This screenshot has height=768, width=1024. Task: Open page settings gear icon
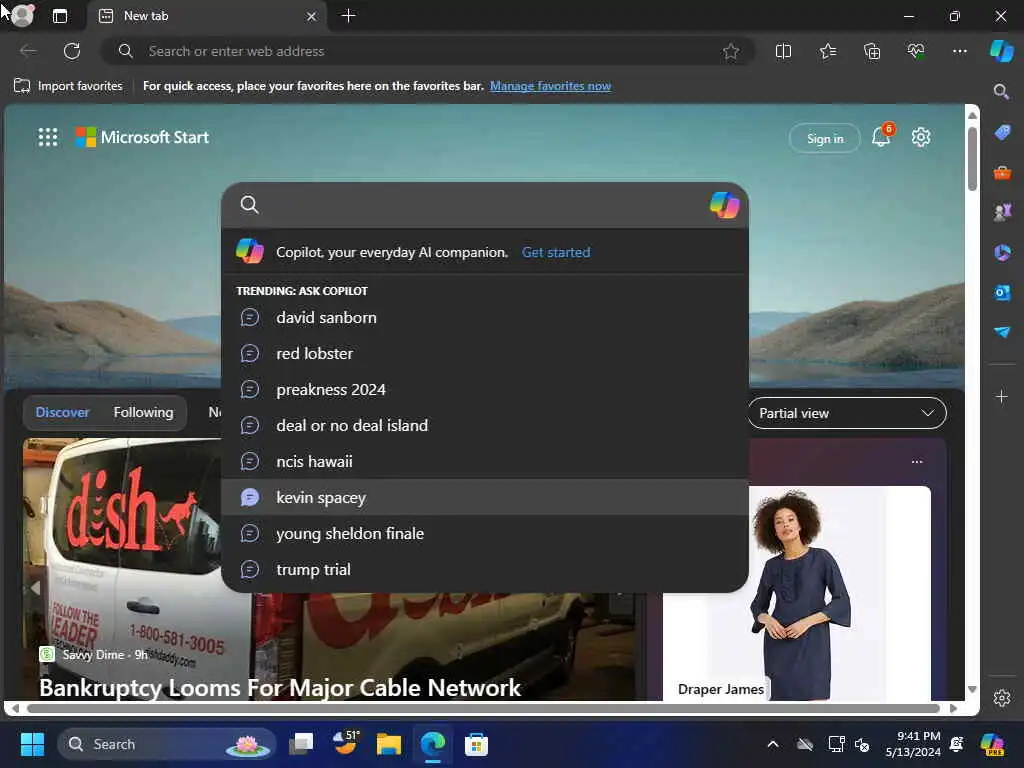point(921,137)
